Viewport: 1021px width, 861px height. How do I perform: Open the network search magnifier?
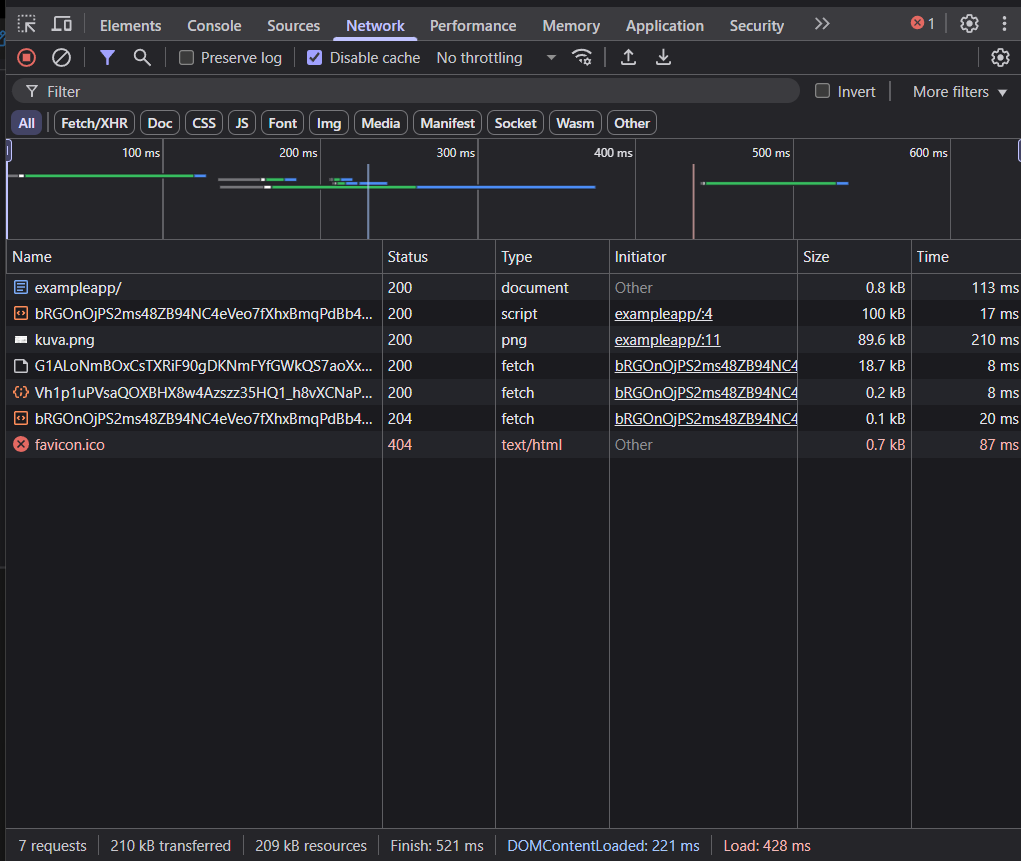pyautogui.click(x=142, y=58)
